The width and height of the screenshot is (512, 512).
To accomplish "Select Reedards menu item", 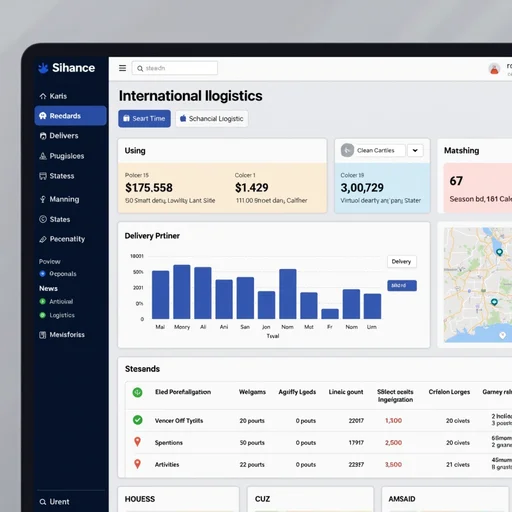I will point(70,116).
